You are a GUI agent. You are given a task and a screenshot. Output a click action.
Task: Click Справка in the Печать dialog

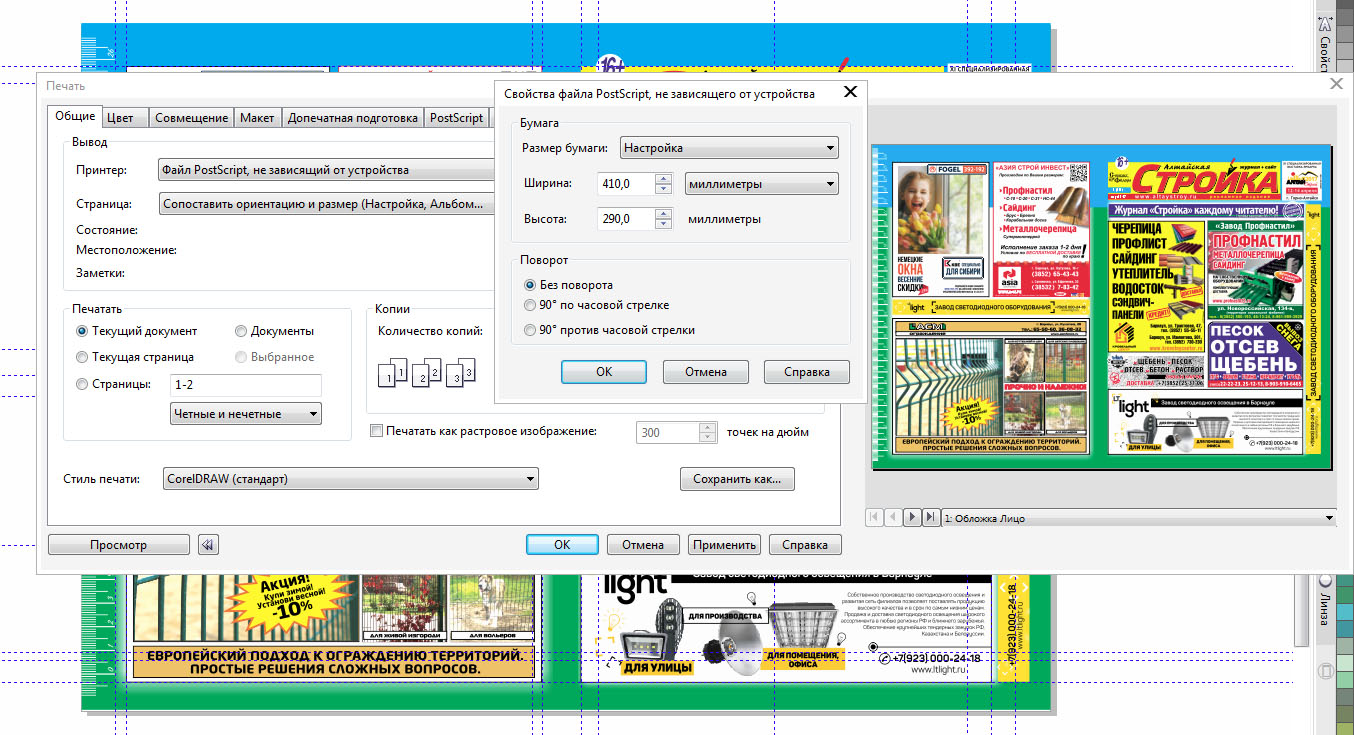click(805, 545)
